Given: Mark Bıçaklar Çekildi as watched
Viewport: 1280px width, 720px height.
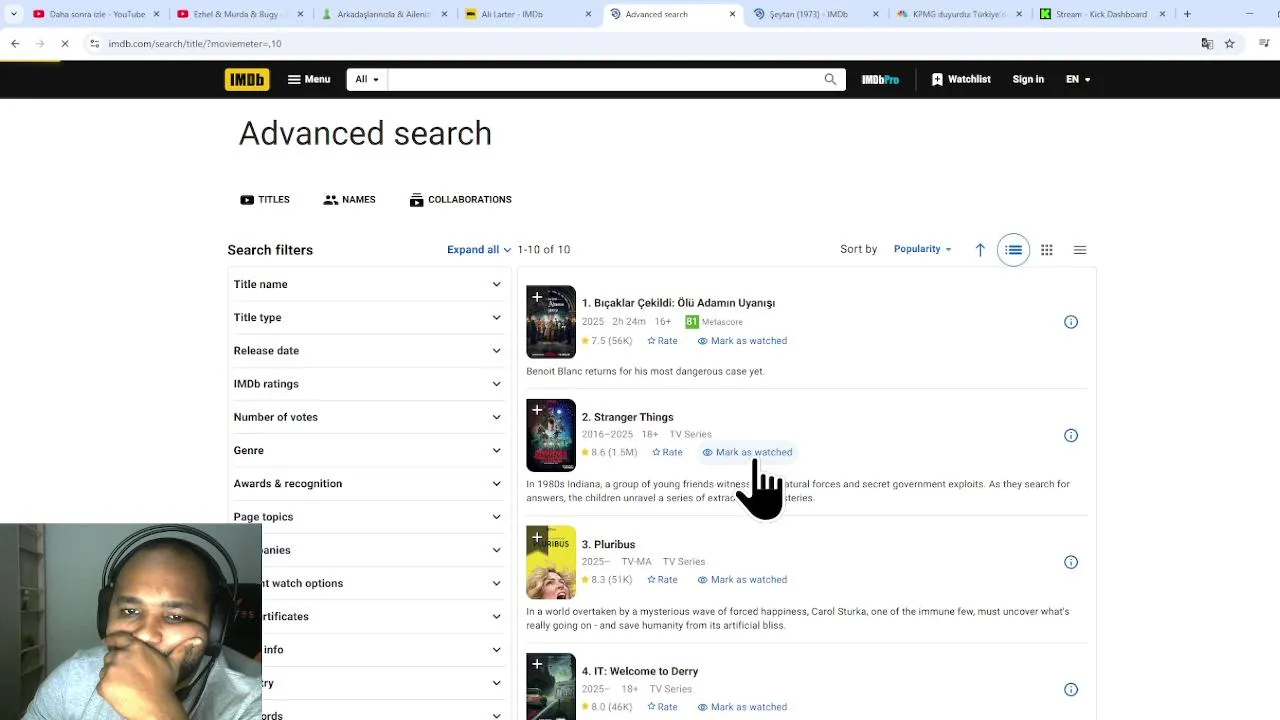Looking at the screenshot, I should tap(742, 341).
